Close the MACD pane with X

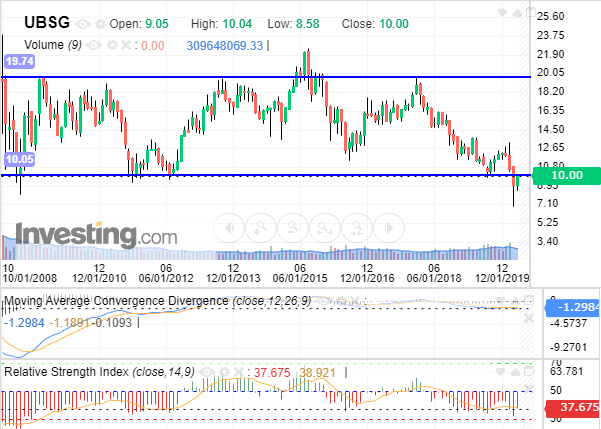pyautogui.click(x=529, y=317)
